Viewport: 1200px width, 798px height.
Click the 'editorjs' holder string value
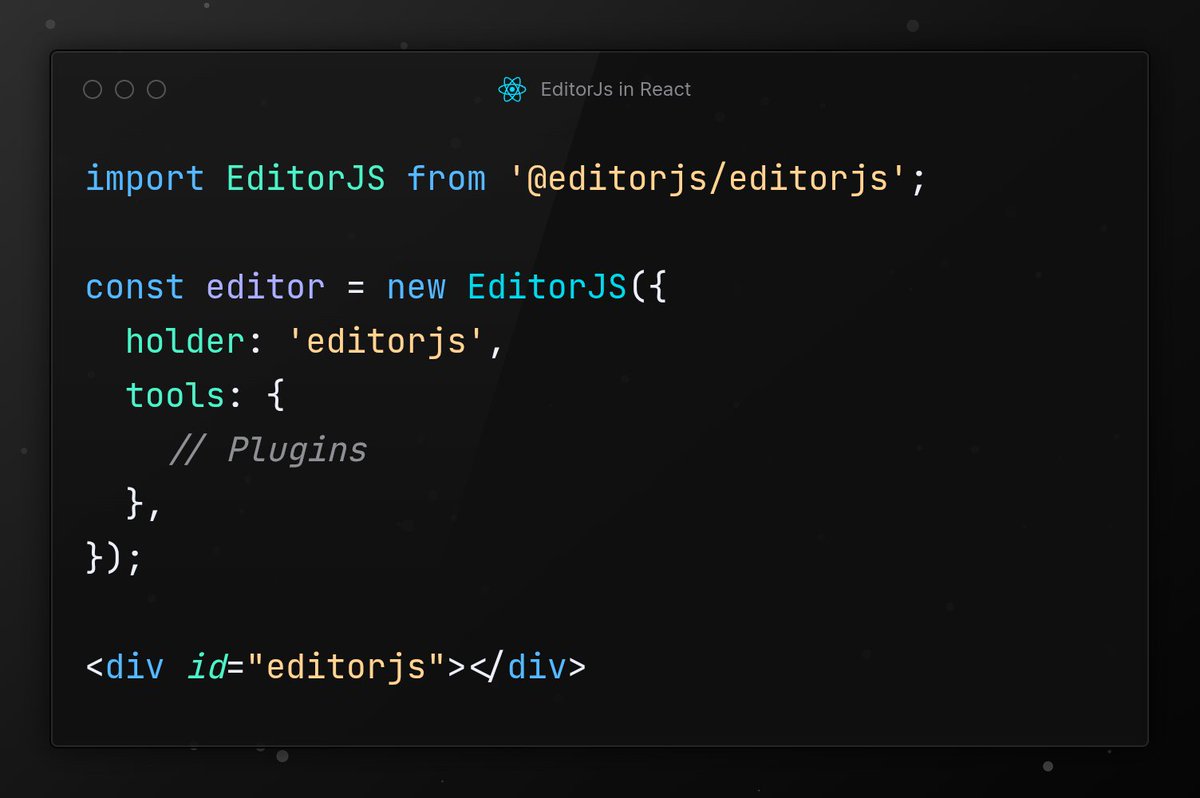click(388, 343)
